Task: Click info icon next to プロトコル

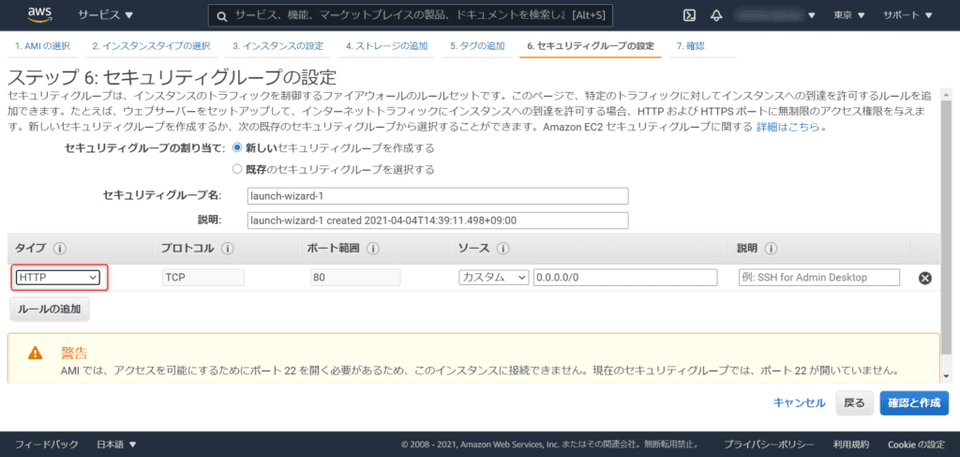Action: point(228,248)
